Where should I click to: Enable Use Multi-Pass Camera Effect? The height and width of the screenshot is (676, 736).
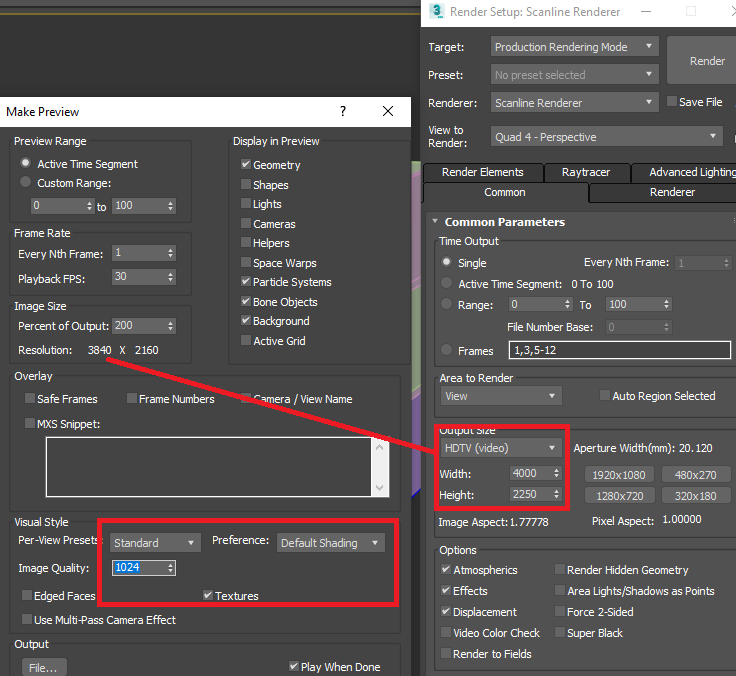click(27, 619)
